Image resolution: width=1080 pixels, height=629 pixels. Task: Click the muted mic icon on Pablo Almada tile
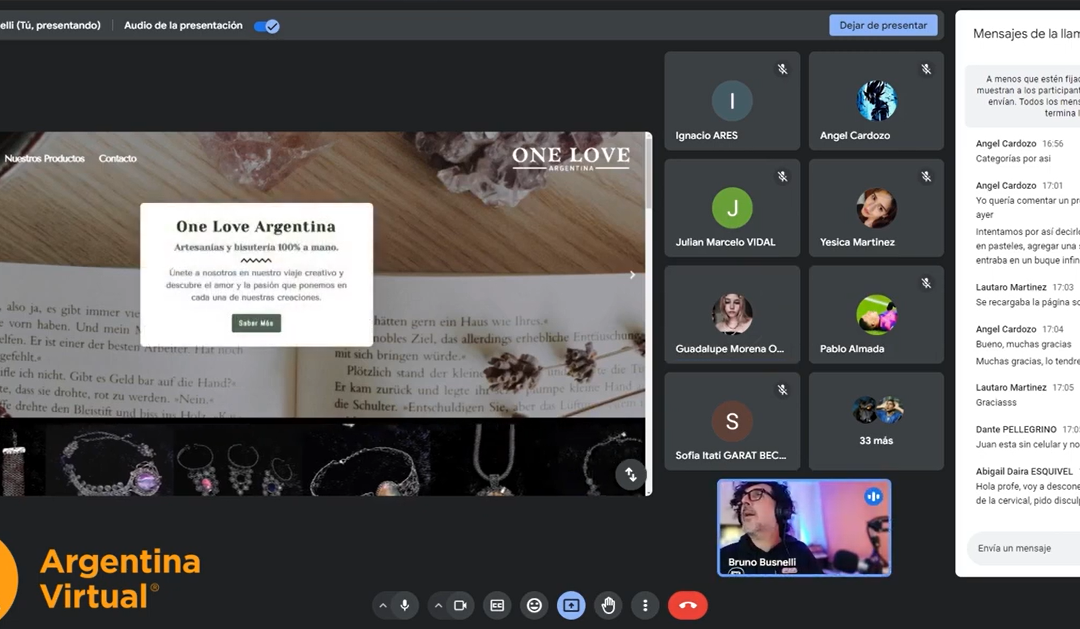pyautogui.click(x=926, y=283)
